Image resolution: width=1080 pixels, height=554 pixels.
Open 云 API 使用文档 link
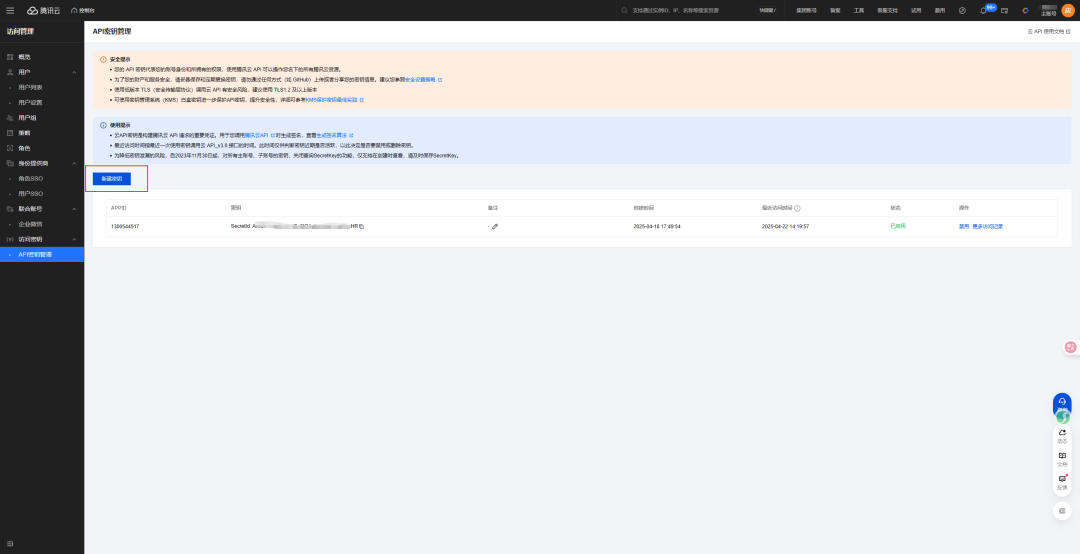1048,32
